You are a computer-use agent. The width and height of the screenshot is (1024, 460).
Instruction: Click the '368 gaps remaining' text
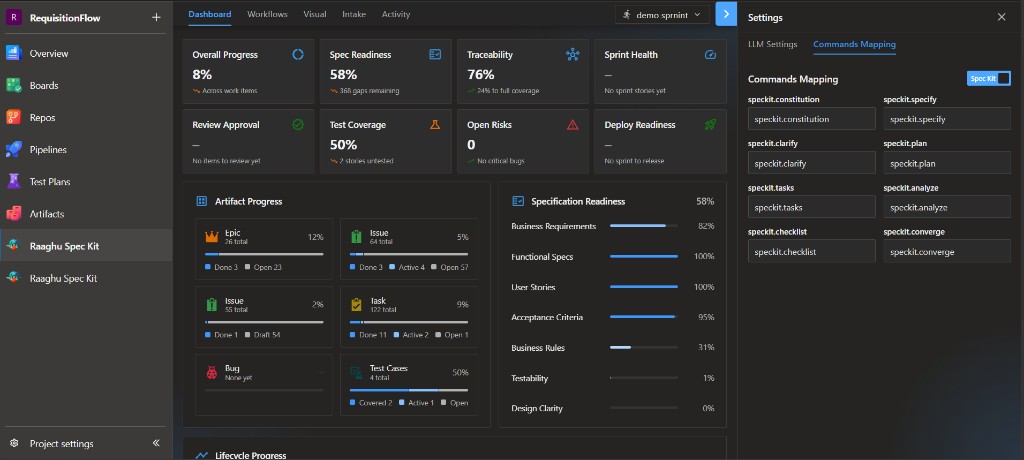pos(369,91)
